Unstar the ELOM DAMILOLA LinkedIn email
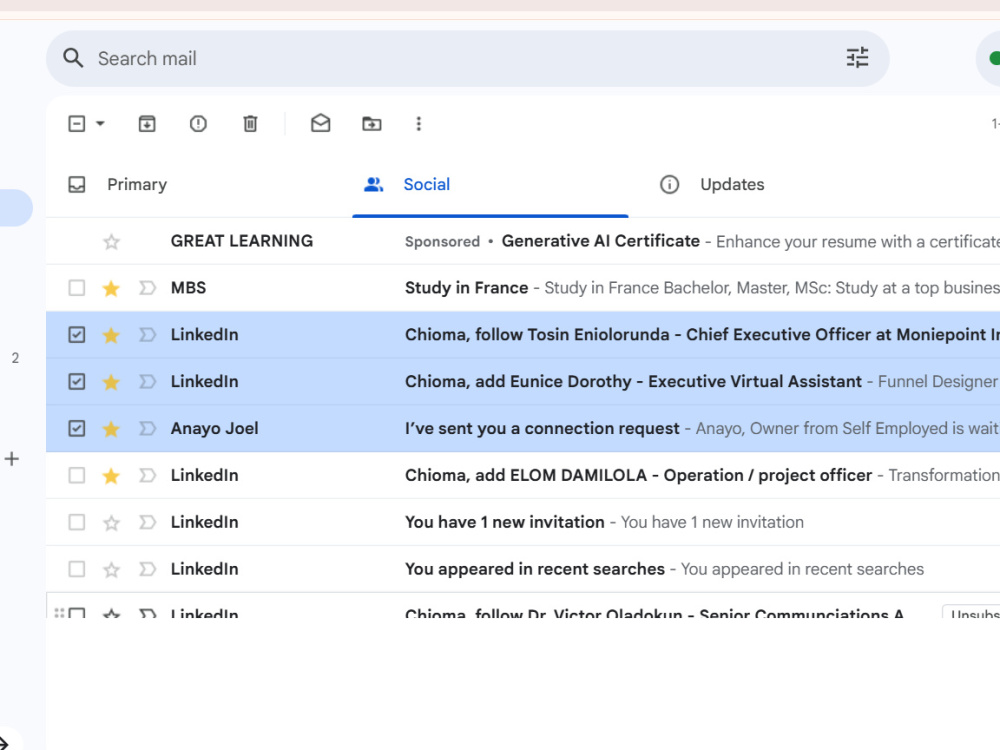The width and height of the screenshot is (1000, 750). 111,475
